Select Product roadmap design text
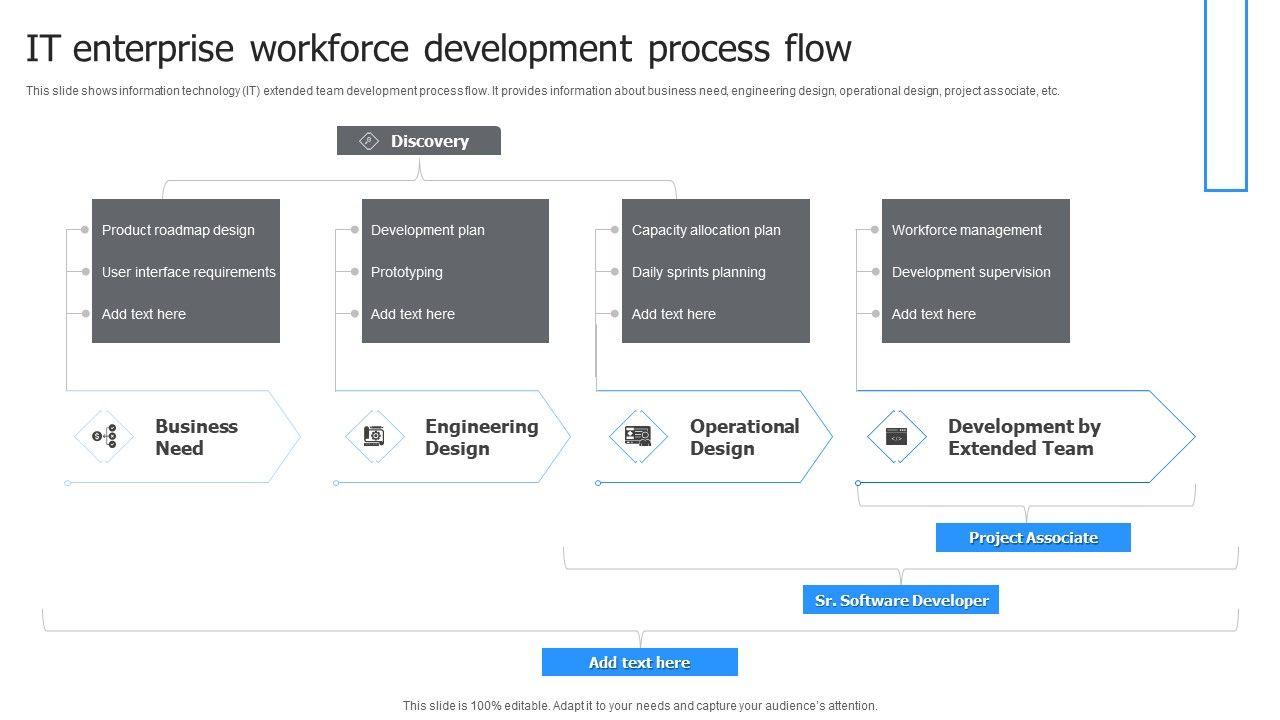 click(178, 230)
